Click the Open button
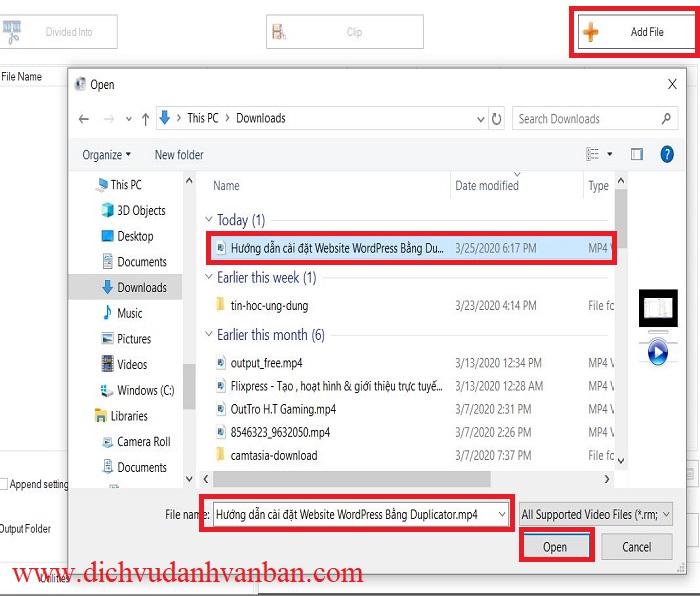 coord(555,547)
